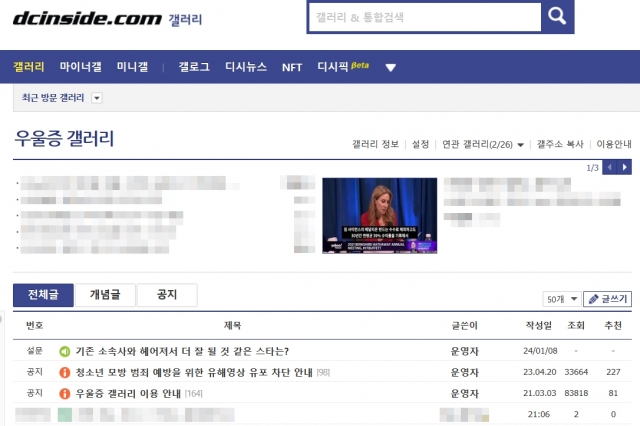
Task: Click the 글쓰기 write button
Action: click(x=607, y=299)
